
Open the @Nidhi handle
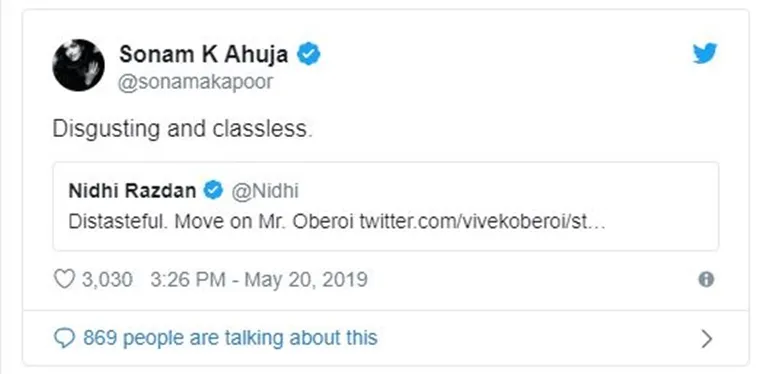coord(265,191)
